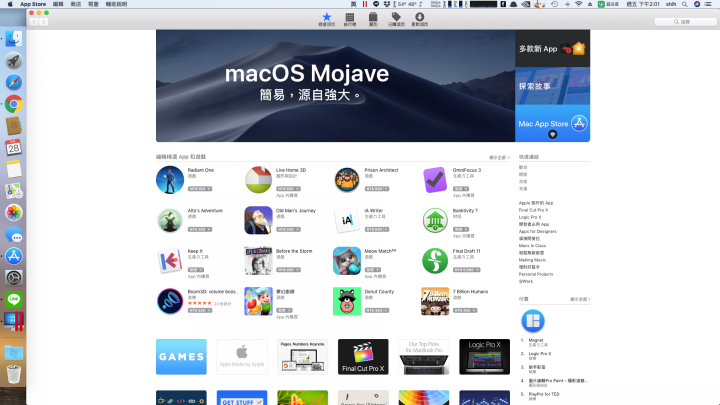Screen dimensions: 720x405
Task: Open the 商店 menu in the menu bar
Action: tap(76, 4)
